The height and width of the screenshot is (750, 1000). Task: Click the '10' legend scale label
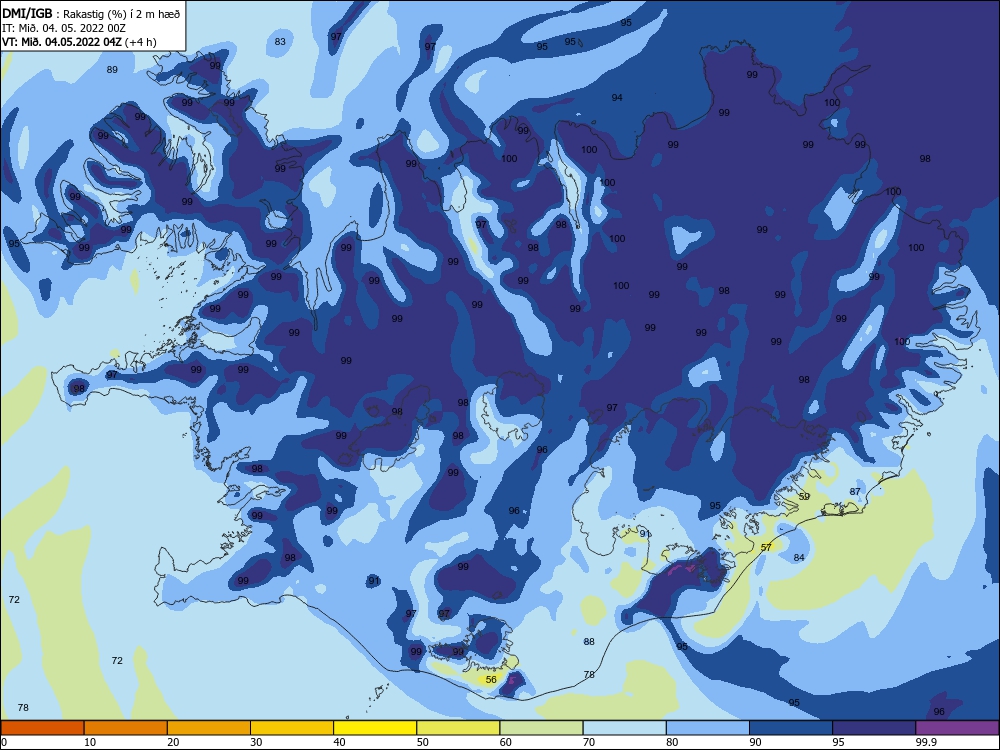[x=90, y=742]
